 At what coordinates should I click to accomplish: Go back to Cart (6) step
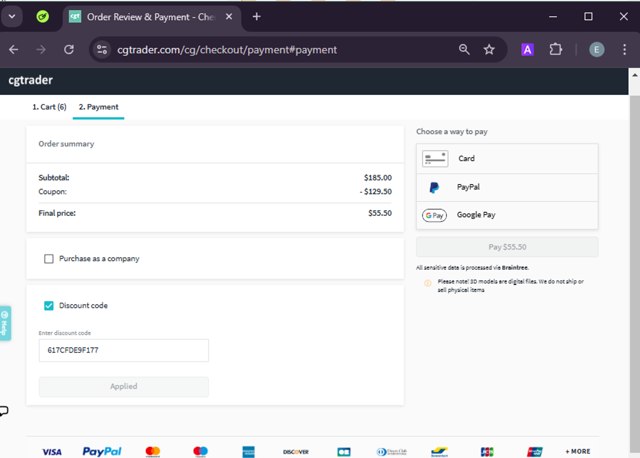(48, 107)
